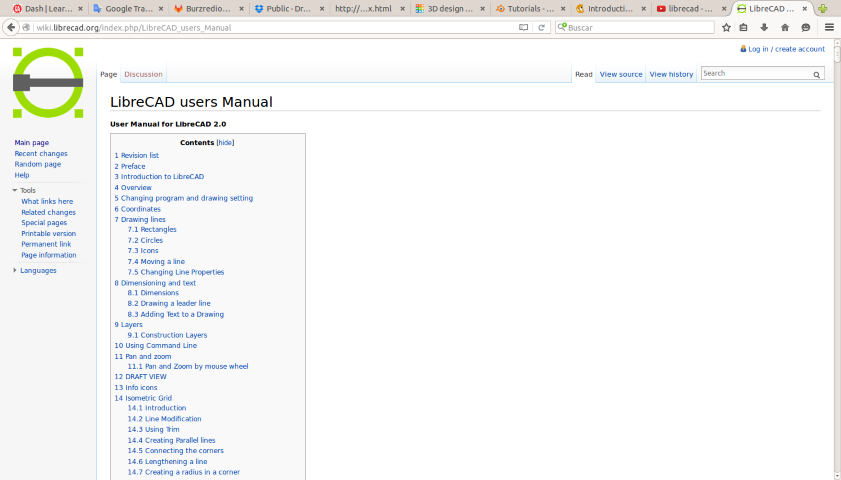841x480 pixels.
Task: Click the LibreCAD wiki logo
Action: [48, 83]
